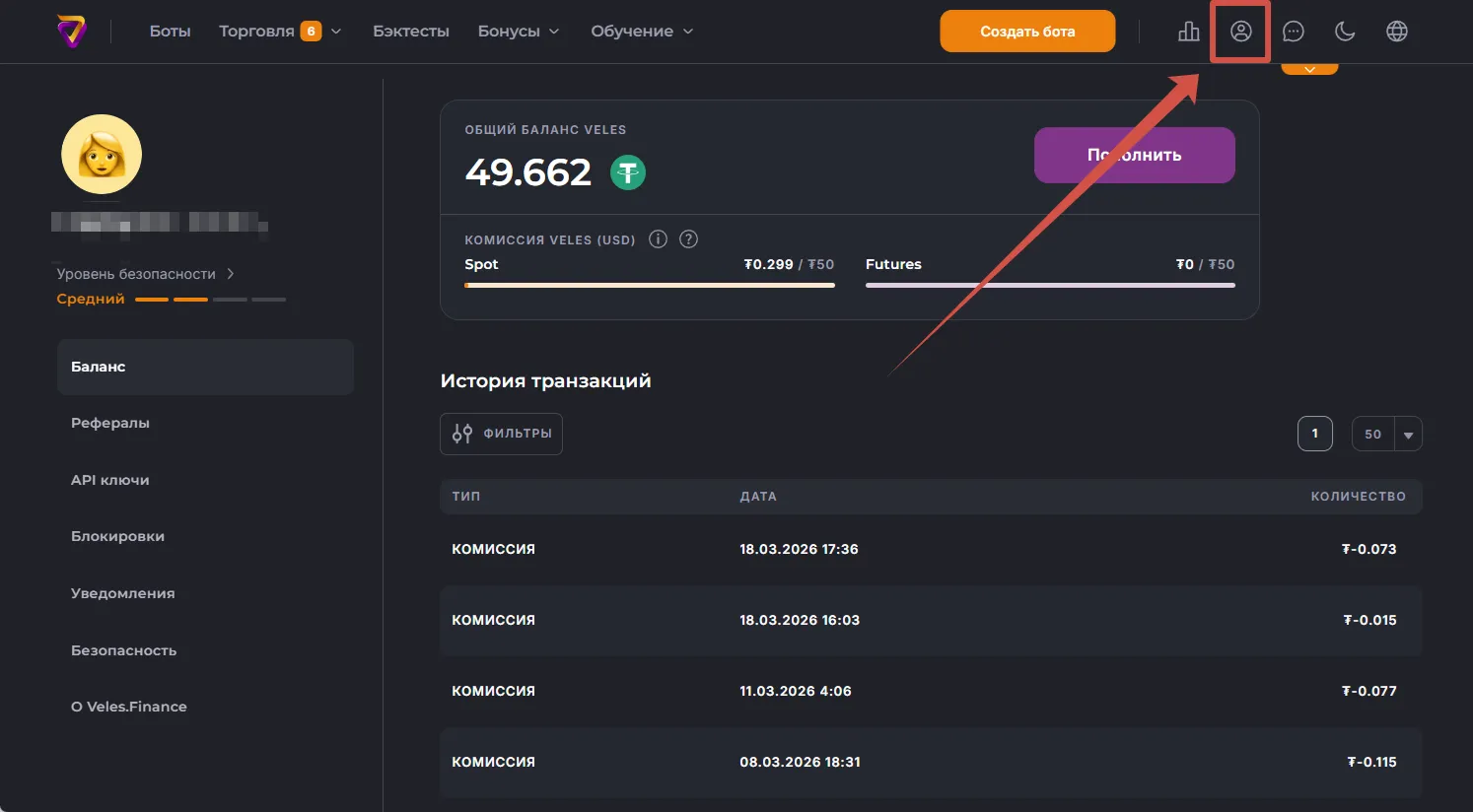Viewport: 1473px width, 812px height.
Task: Open the statistics bar chart icon
Action: click(x=1189, y=32)
